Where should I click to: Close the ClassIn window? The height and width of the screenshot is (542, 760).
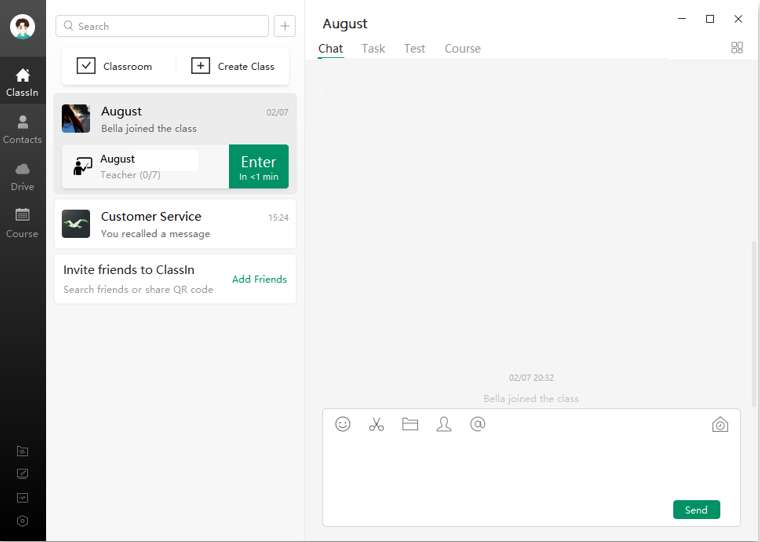738,18
